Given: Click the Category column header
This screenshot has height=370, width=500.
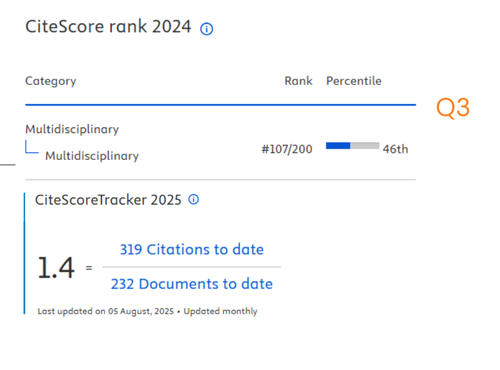Looking at the screenshot, I should pos(51,81).
